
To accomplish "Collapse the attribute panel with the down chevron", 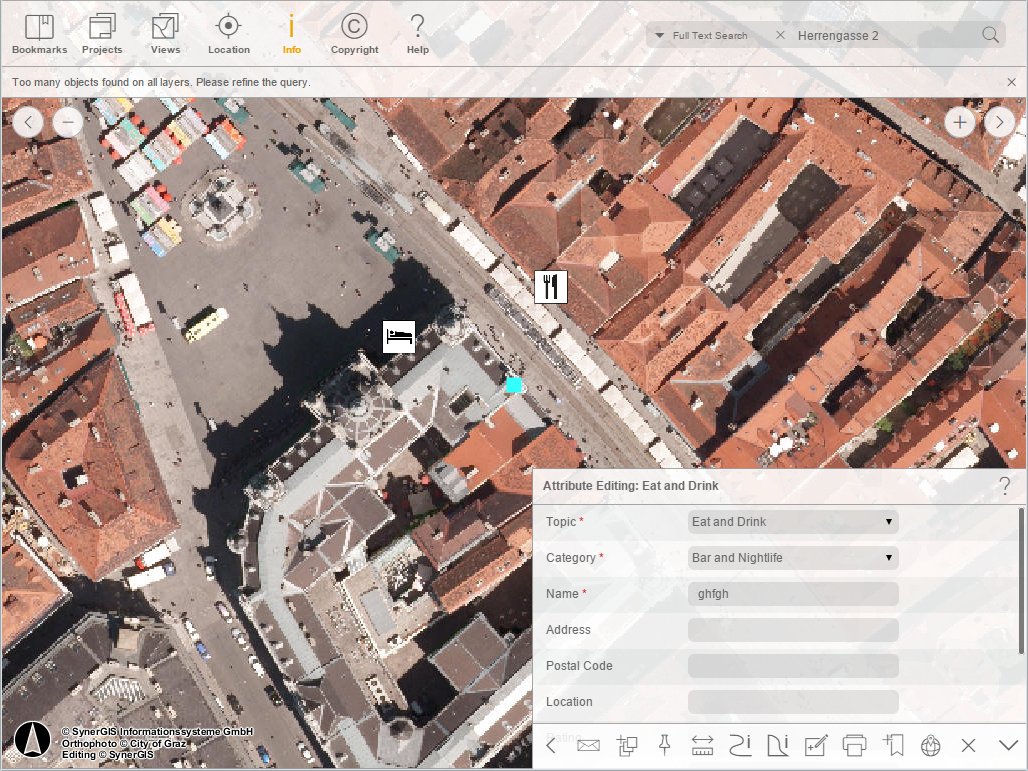I will 1007,745.
